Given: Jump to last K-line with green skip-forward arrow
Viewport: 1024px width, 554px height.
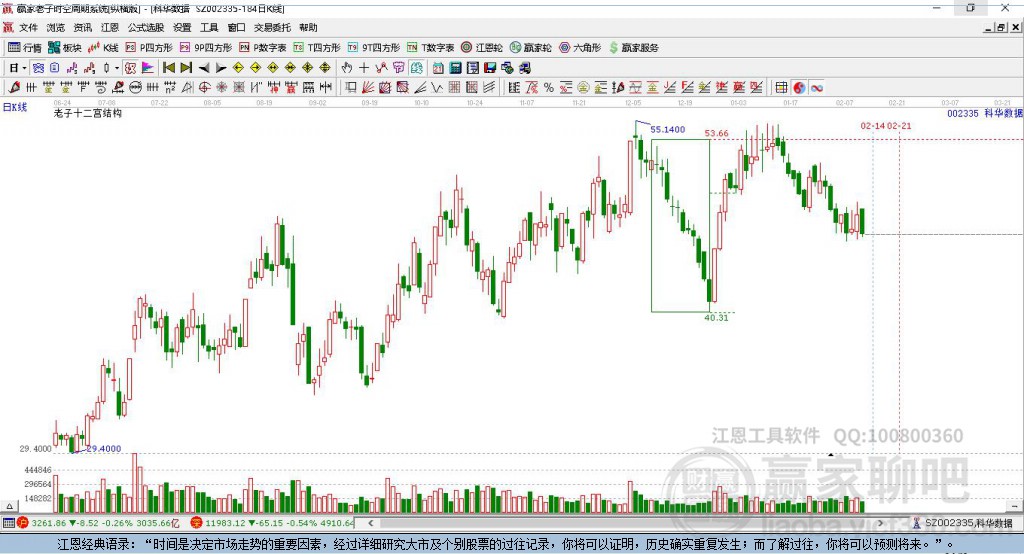Looking at the screenshot, I should 186,68.
